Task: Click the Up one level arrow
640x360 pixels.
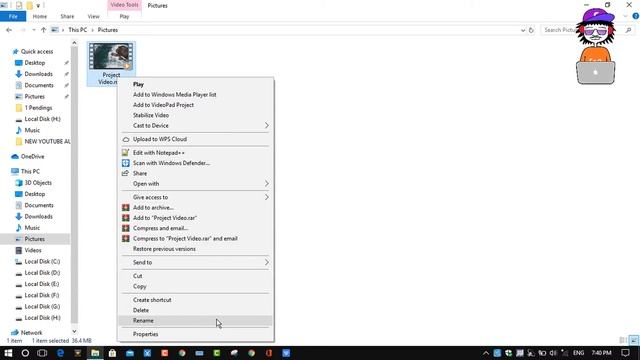Action: (x=44, y=30)
